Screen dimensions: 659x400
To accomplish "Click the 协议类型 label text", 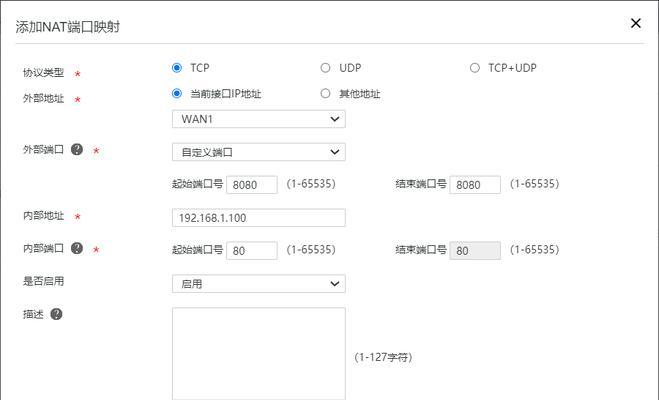I will [43, 72].
